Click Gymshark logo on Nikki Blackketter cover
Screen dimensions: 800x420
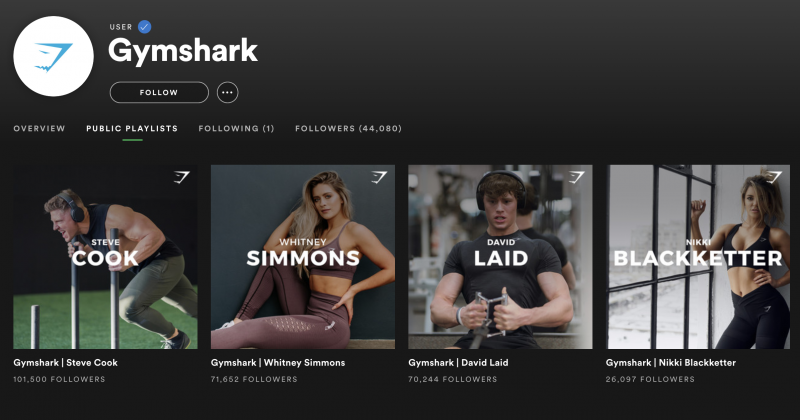773,177
